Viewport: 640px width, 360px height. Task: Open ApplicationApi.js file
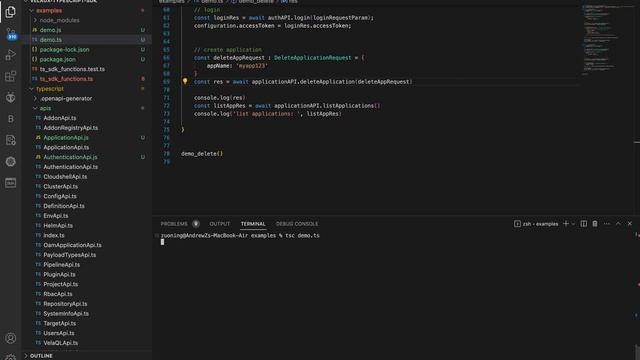66,138
